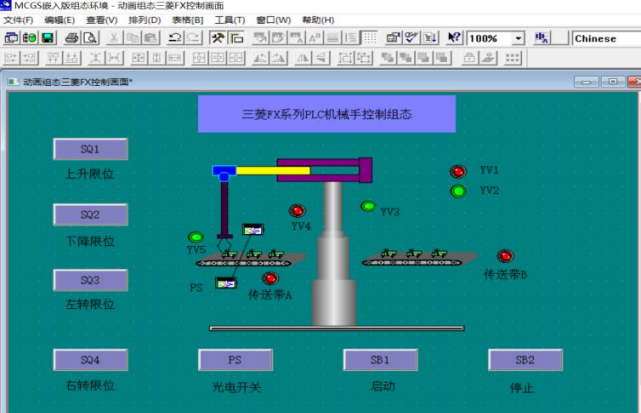The height and width of the screenshot is (413, 641).
Task: Open the 排列(D) menu
Action: tap(144, 20)
